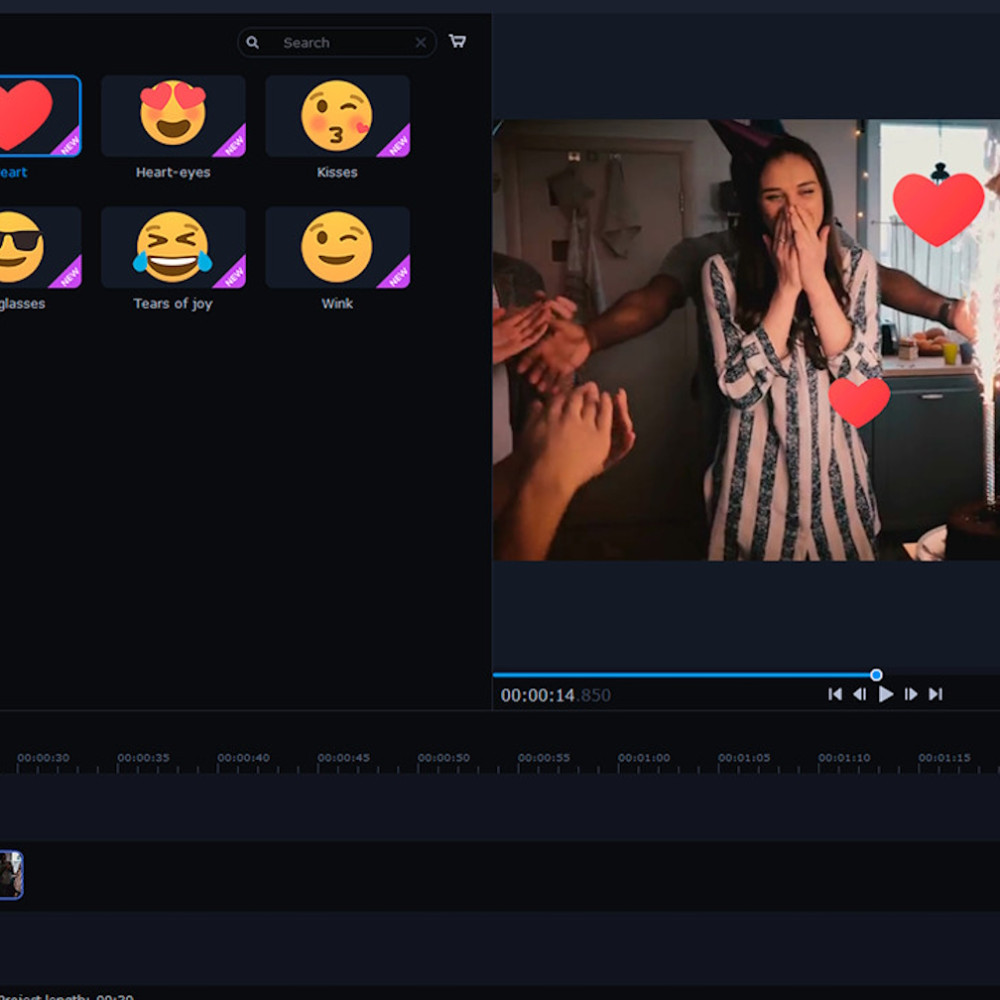Jump to the end of the clip
This screenshot has height=1000, width=1000.
point(936,694)
